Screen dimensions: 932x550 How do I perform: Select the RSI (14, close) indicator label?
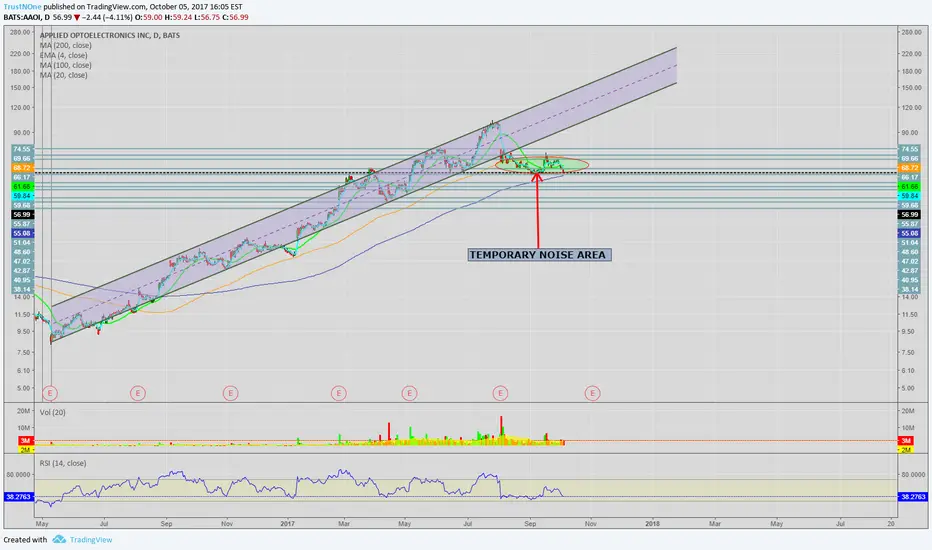point(62,463)
